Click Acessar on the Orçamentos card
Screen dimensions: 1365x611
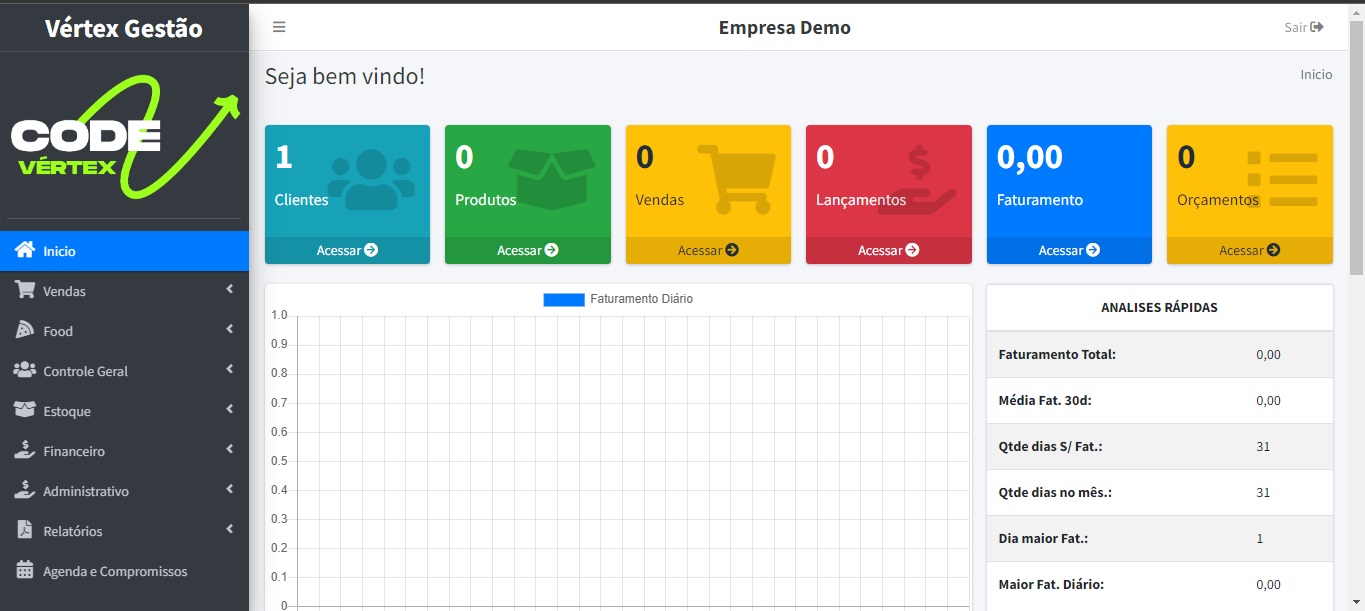click(1249, 250)
